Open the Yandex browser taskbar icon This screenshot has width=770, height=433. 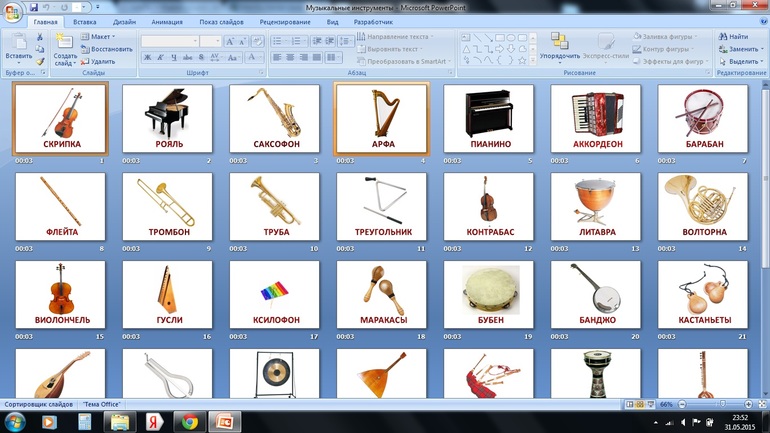(154, 421)
